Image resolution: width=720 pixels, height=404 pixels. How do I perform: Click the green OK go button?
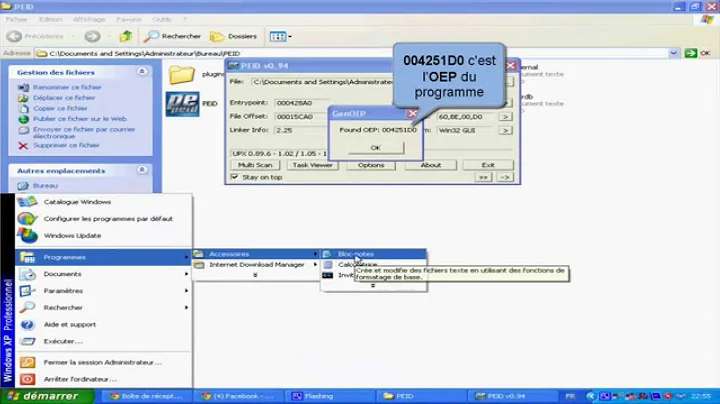pos(697,53)
